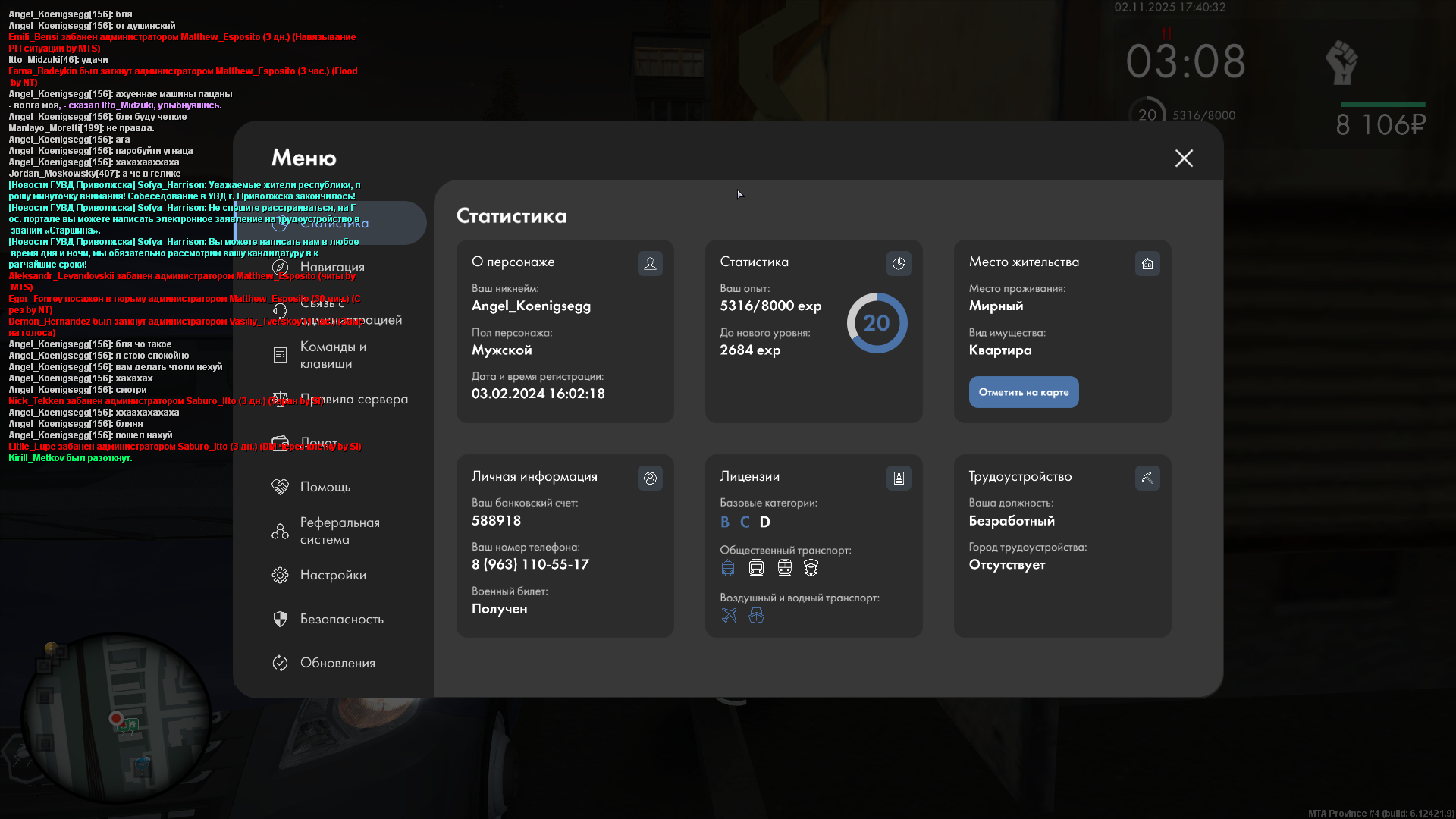Click the airplane license icon
This screenshot has width=1456, height=819.
pyautogui.click(x=729, y=615)
